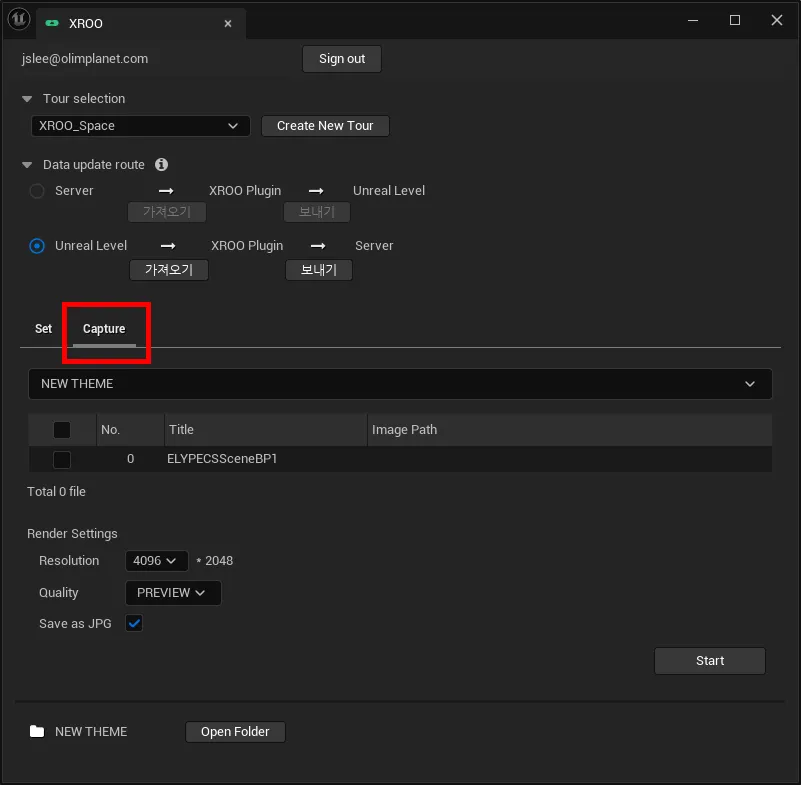Click disabled 가져오기 button under Server row

click(167, 211)
